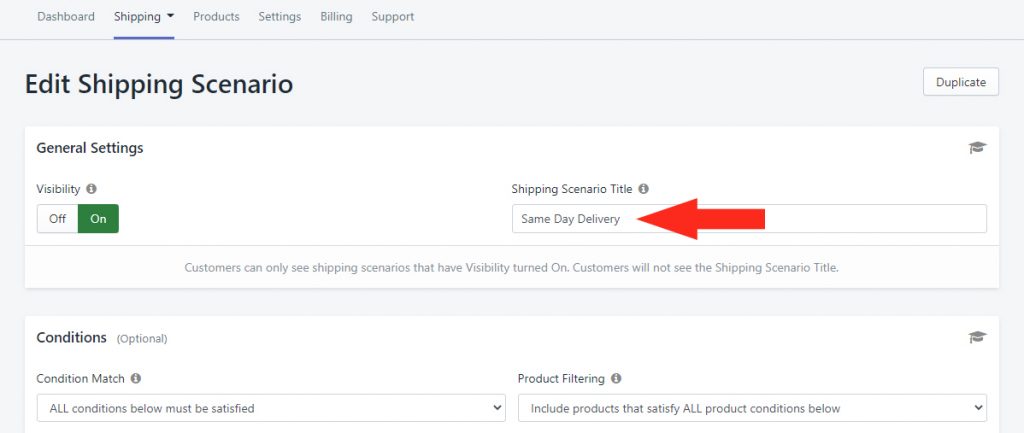Open the Shipping navigation dropdown
The height and width of the screenshot is (433, 1024).
tap(144, 16)
